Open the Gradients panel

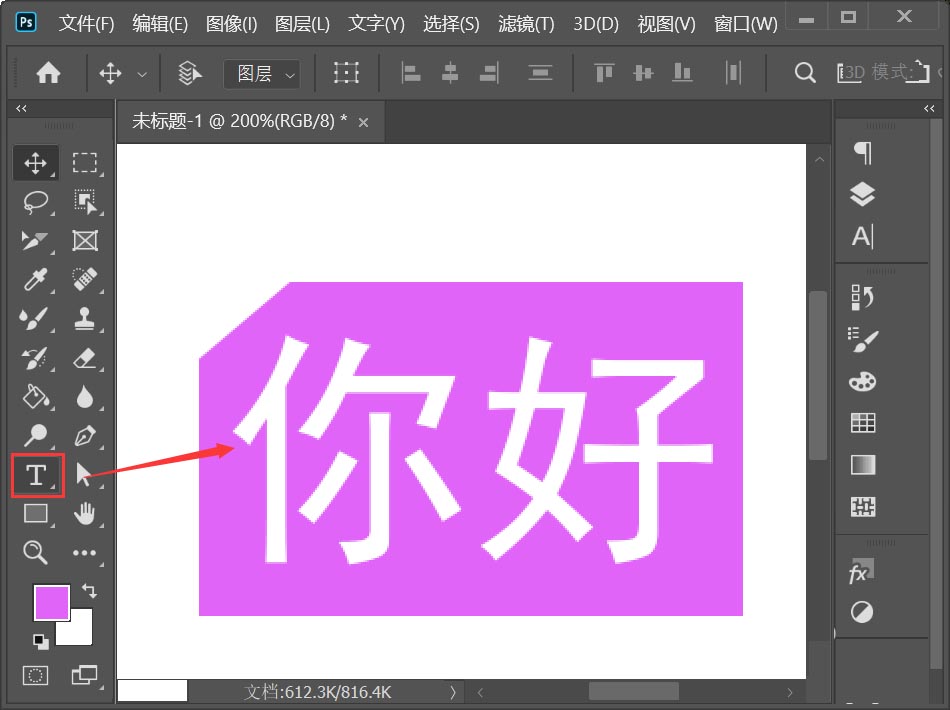coord(861,465)
